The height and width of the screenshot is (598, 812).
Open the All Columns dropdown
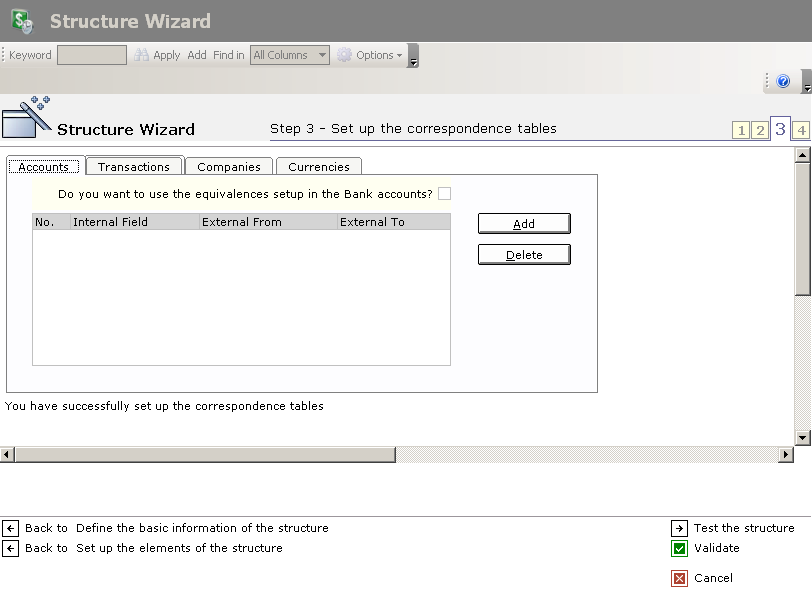click(x=322, y=56)
